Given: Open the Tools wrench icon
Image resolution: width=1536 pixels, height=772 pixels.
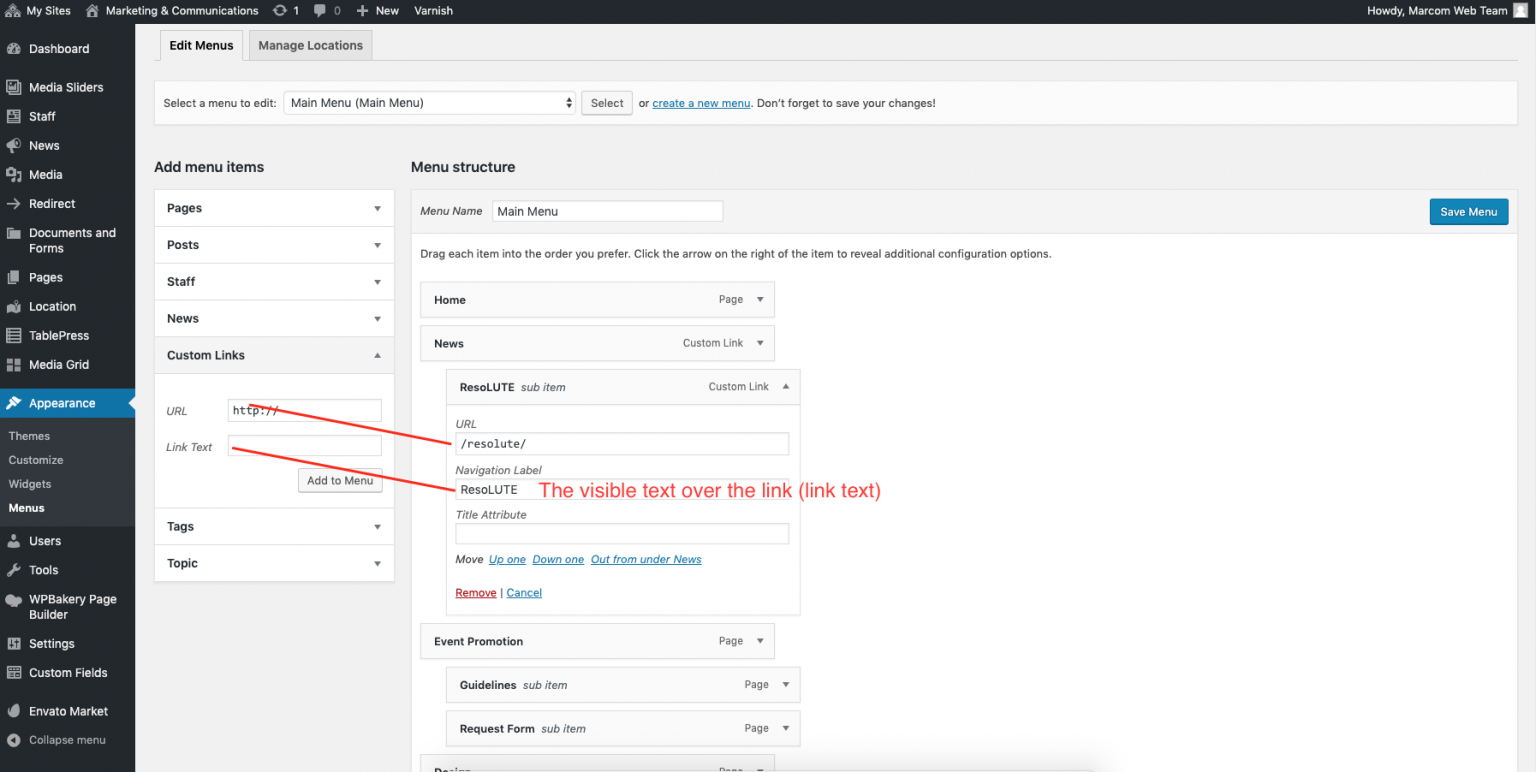Looking at the screenshot, I should pyautogui.click(x=14, y=570).
